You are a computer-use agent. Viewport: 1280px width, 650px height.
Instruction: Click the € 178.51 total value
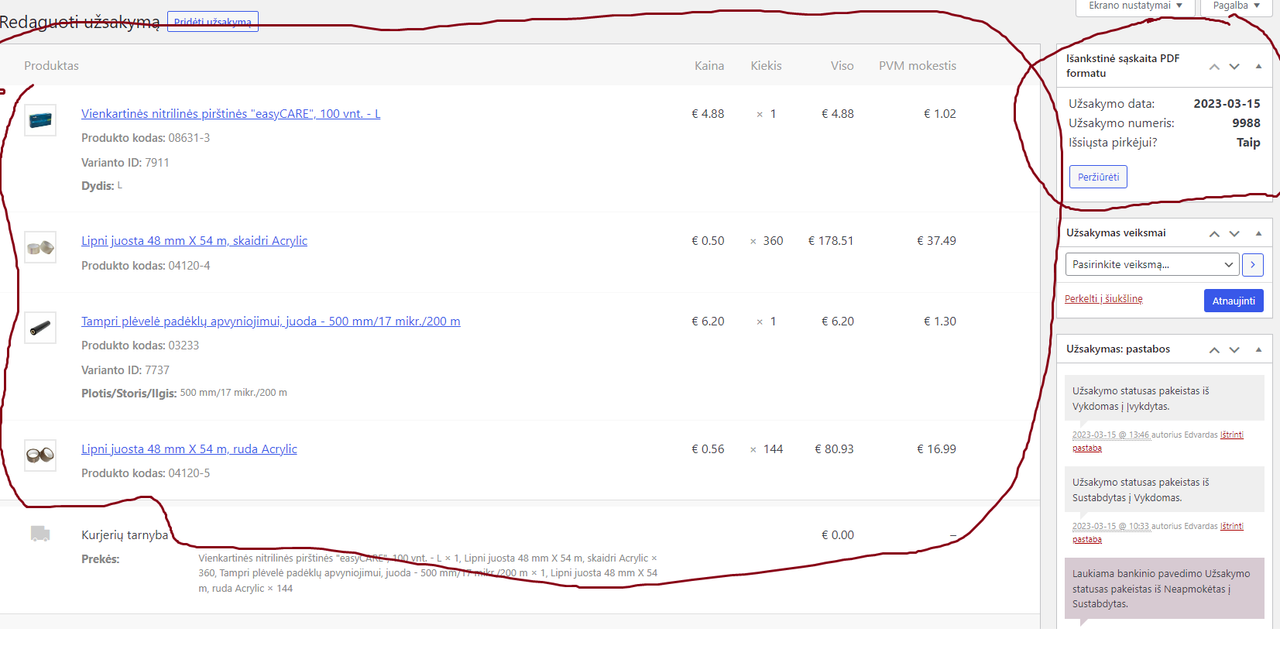[x=831, y=241]
